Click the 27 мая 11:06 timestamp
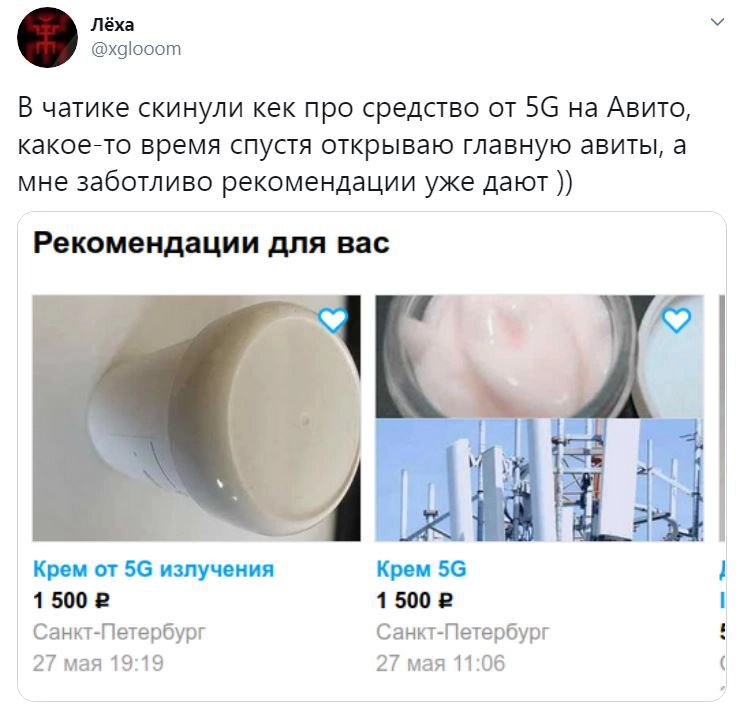 [x=440, y=663]
